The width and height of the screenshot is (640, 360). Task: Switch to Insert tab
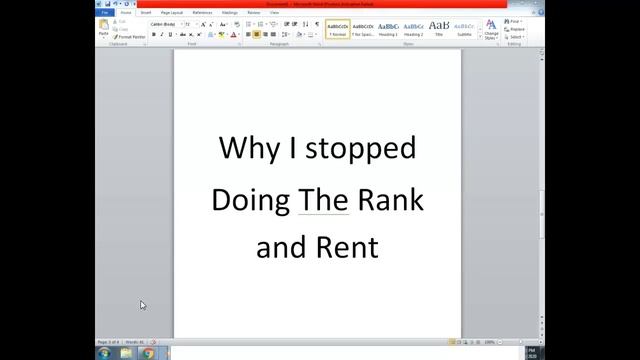(x=145, y=13)
